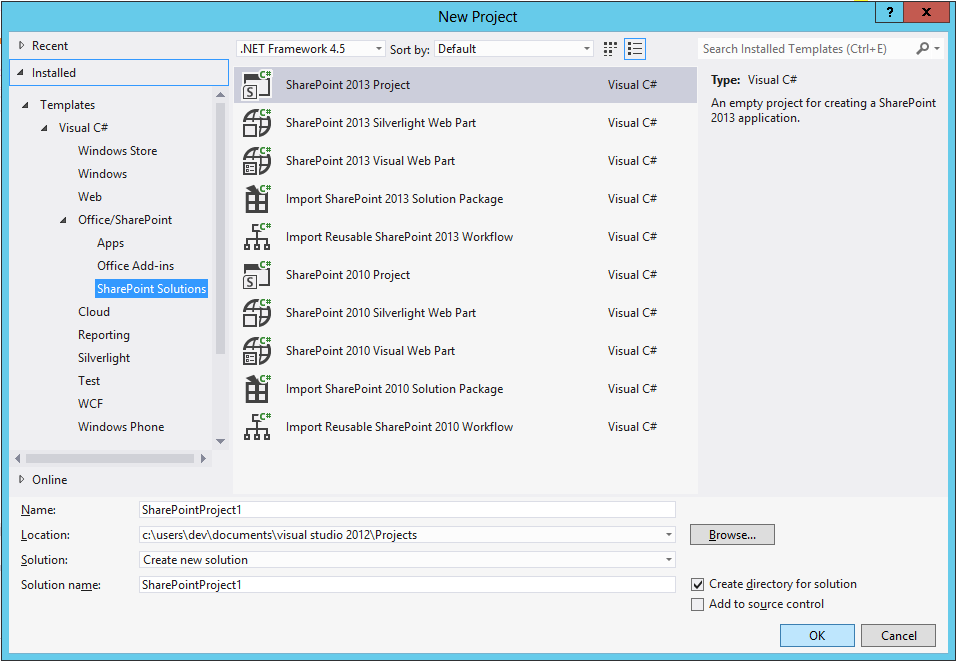Select the Web template category

coord(90,197)
